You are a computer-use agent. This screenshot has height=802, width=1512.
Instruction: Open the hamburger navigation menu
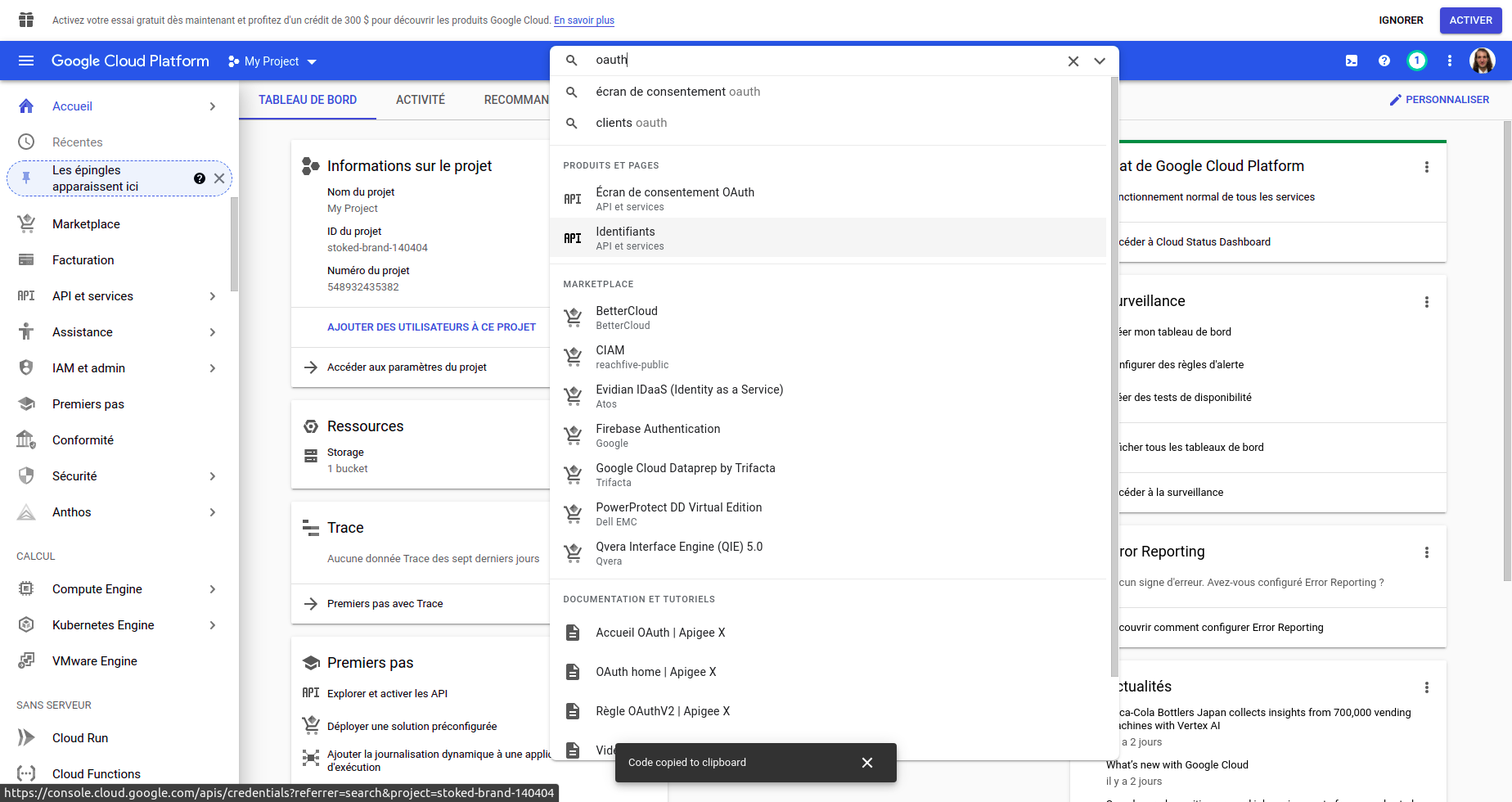(26, 61)
